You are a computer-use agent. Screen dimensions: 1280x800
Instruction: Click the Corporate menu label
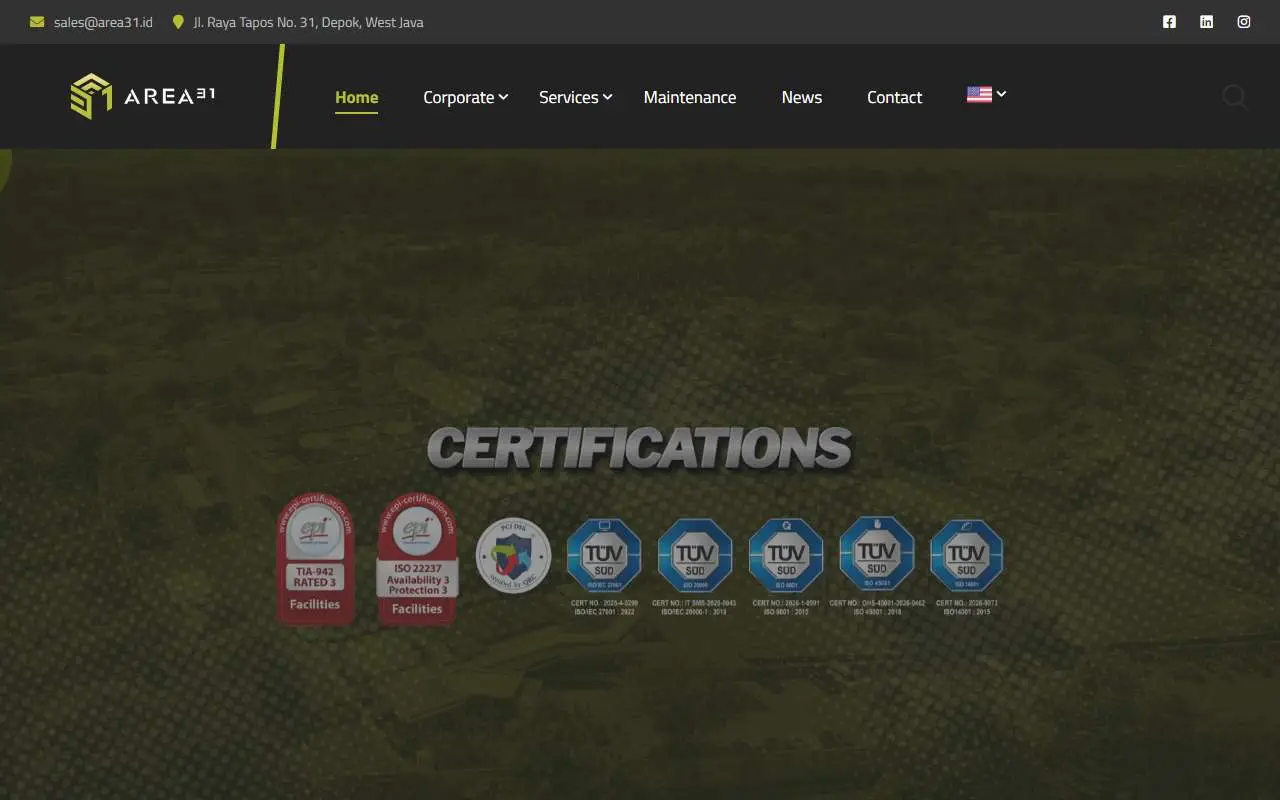(459, 97)
